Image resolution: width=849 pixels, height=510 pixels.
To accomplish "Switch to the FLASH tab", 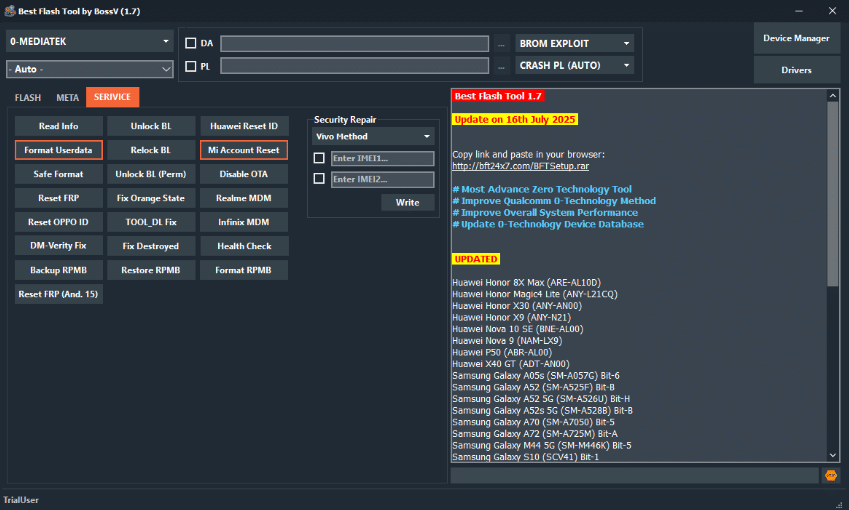I will [x=28, y=97].
